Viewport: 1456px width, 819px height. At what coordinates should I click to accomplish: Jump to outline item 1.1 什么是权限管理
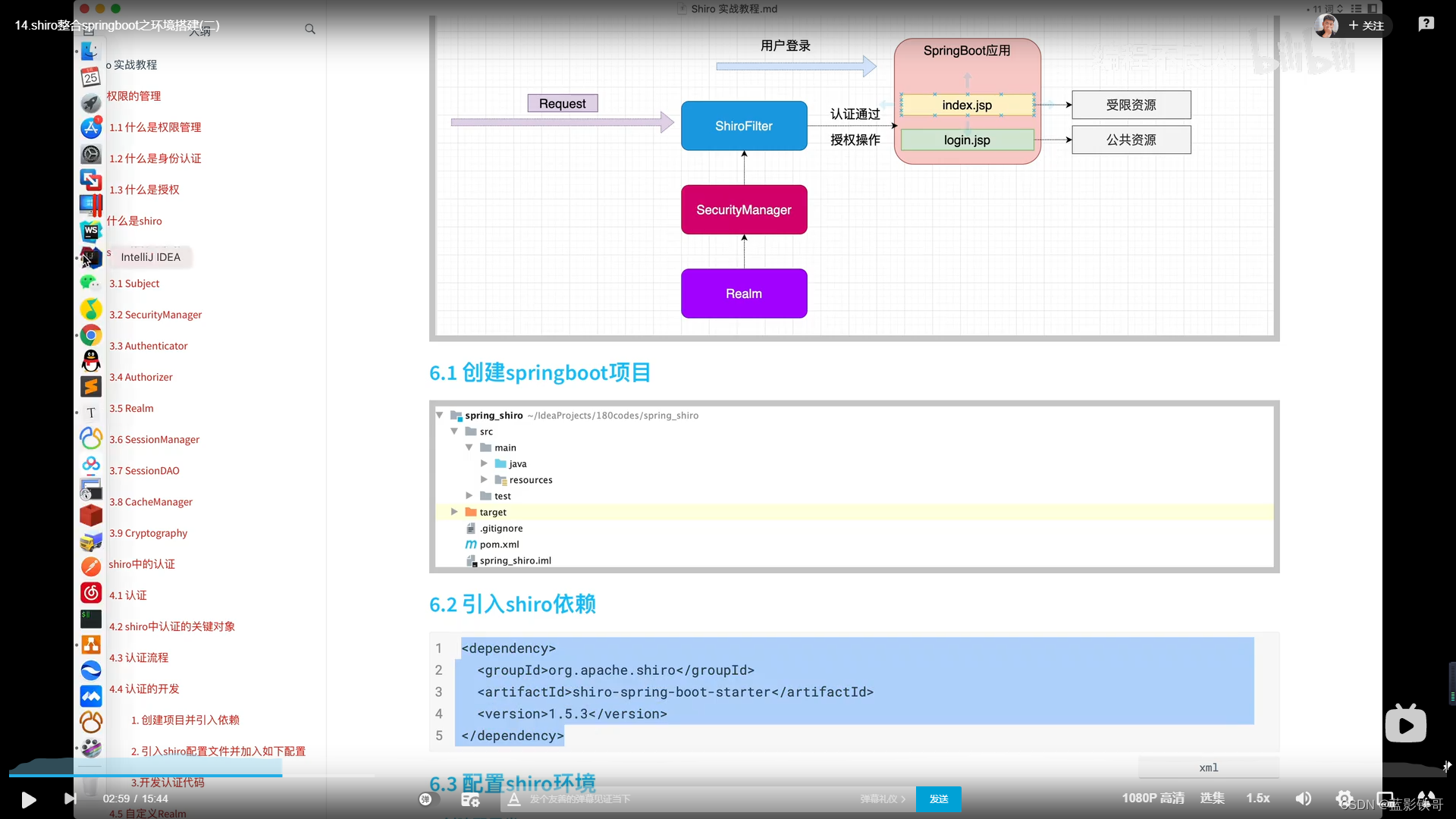pos(155,127)
